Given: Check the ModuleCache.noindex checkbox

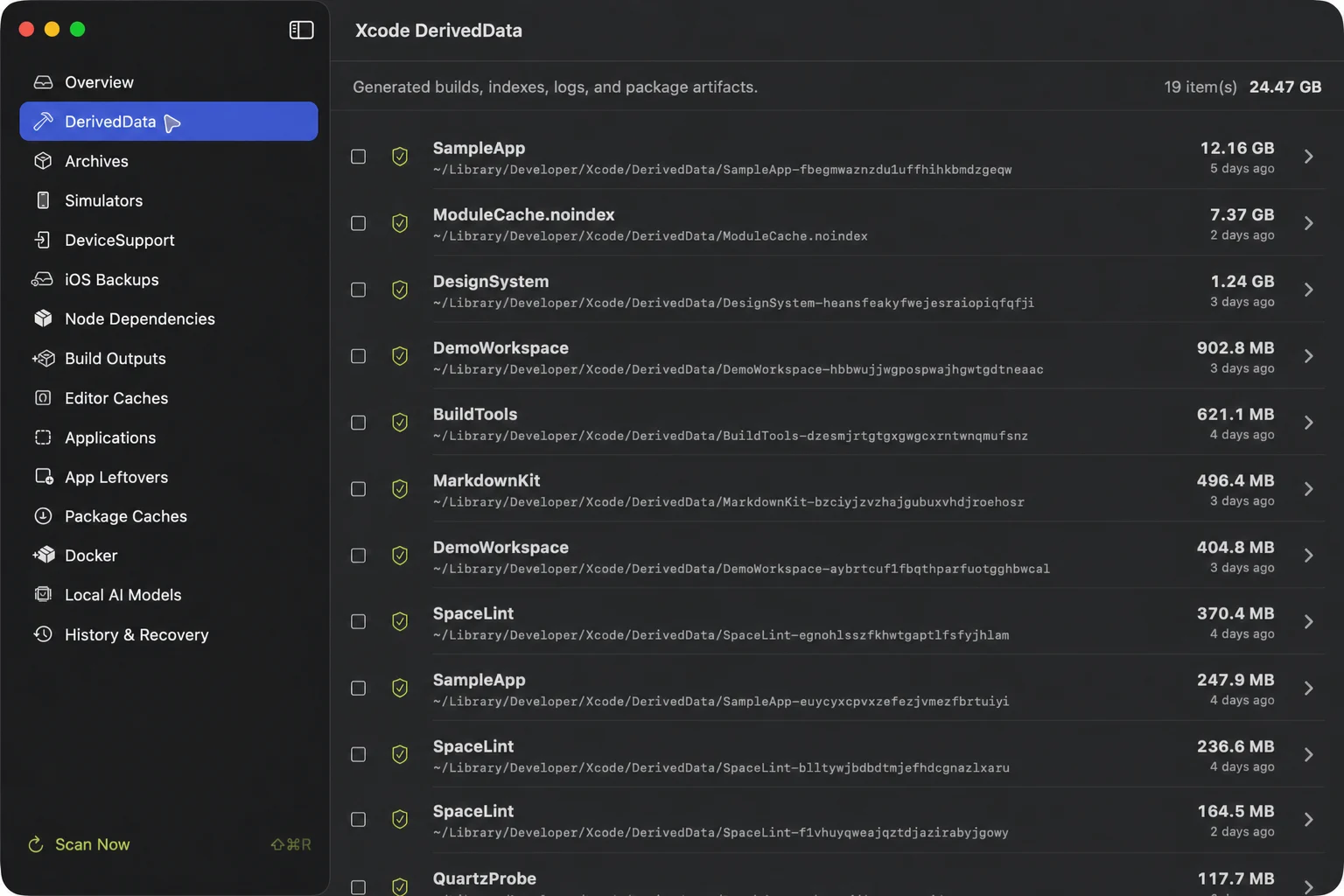Looking at the screenshot, I should (x=359, y=223).
